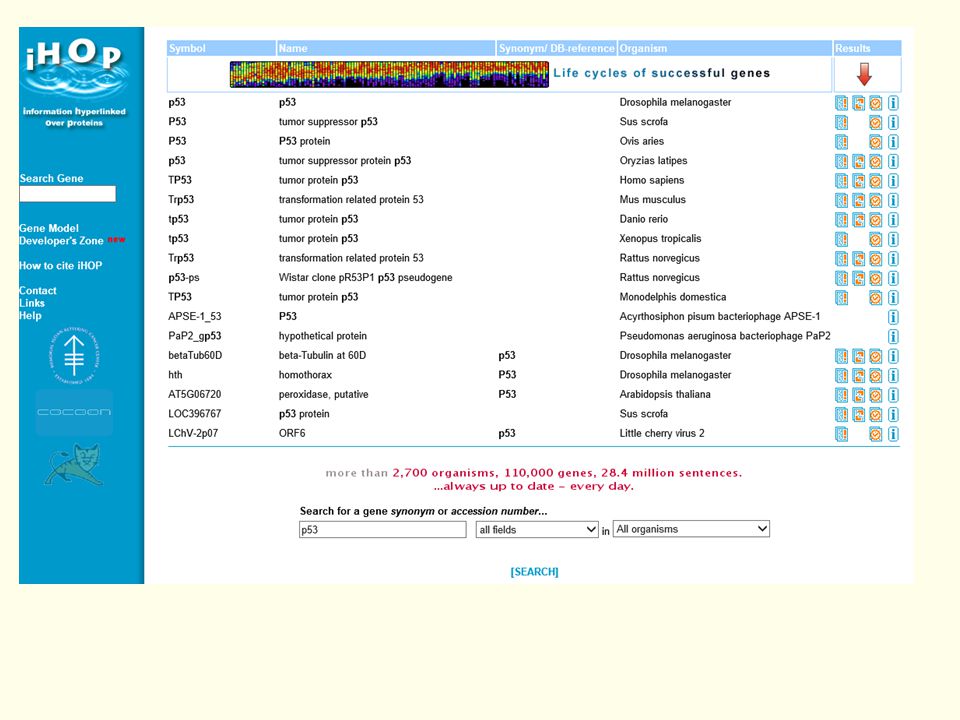960x720 pixels.
Task: Click document icon for Homo sapiens TP53
Action: pyautogui.click(x=842, y=181)
